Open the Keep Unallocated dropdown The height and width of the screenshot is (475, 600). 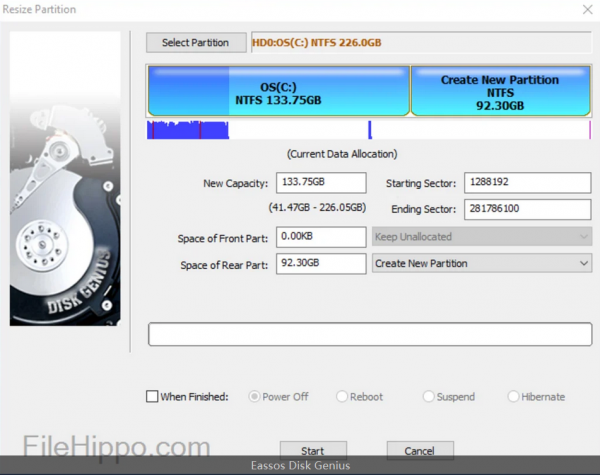point(481,237)
